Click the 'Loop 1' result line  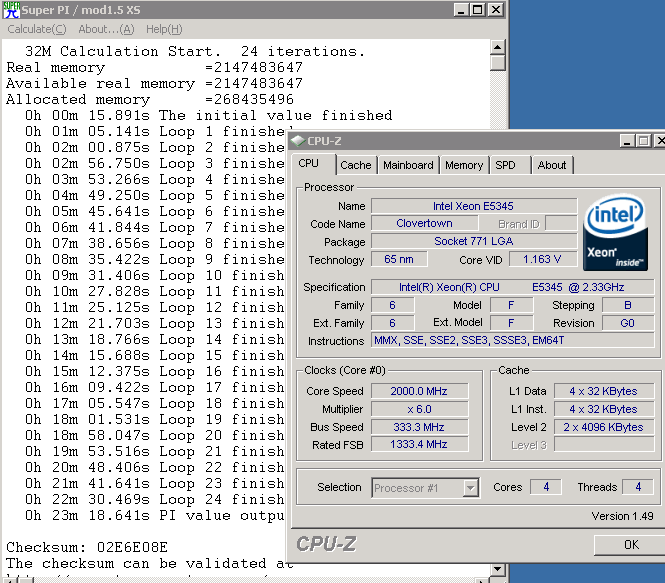pos(159,131)
